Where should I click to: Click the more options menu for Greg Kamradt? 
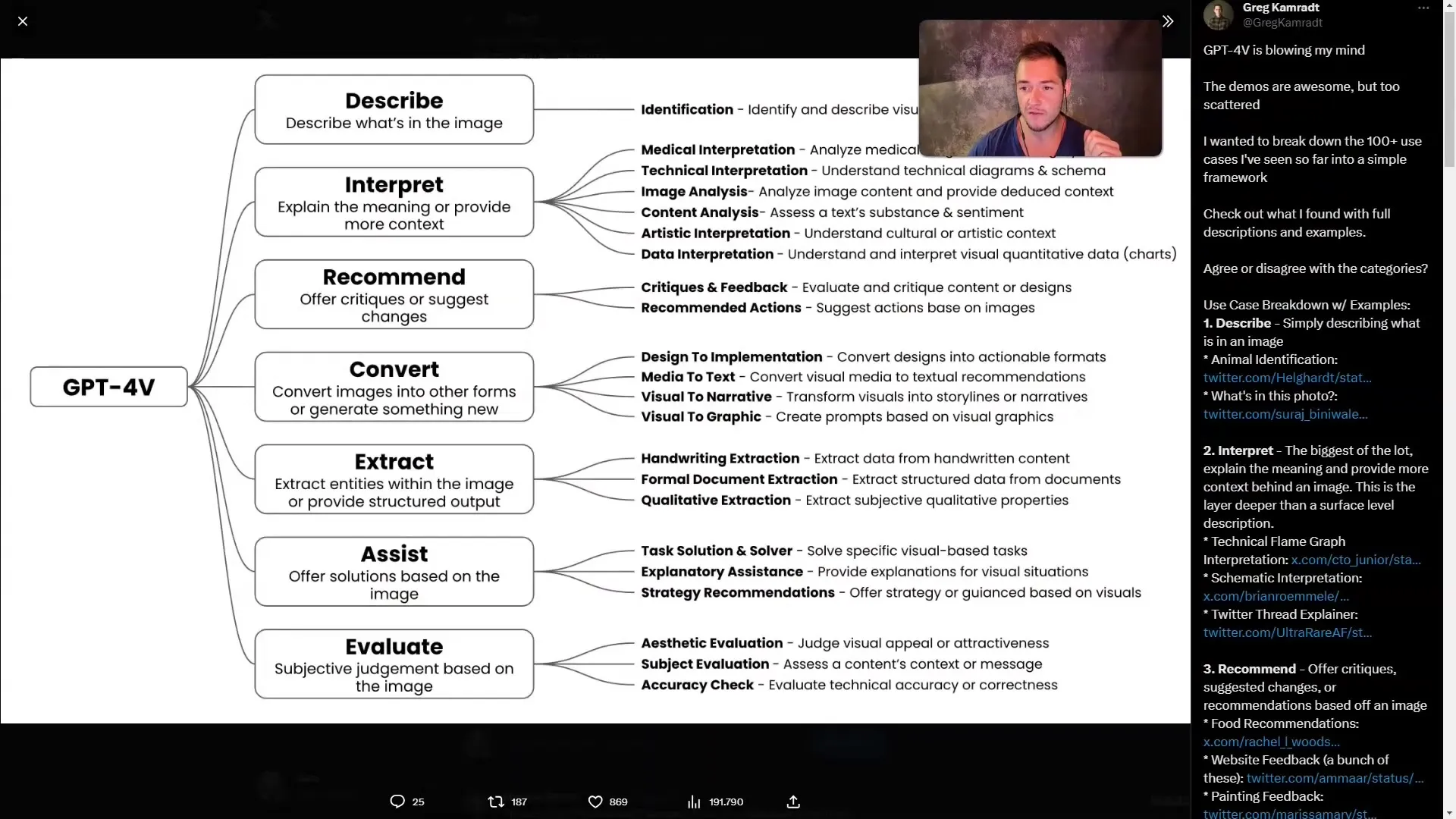pos(1423,8)
